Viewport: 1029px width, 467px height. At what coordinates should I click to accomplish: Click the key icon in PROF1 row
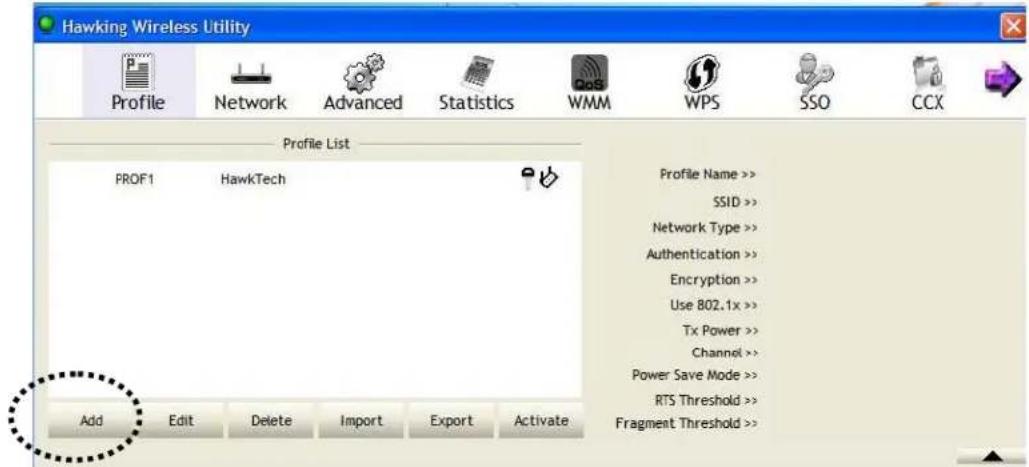[528, 178]
